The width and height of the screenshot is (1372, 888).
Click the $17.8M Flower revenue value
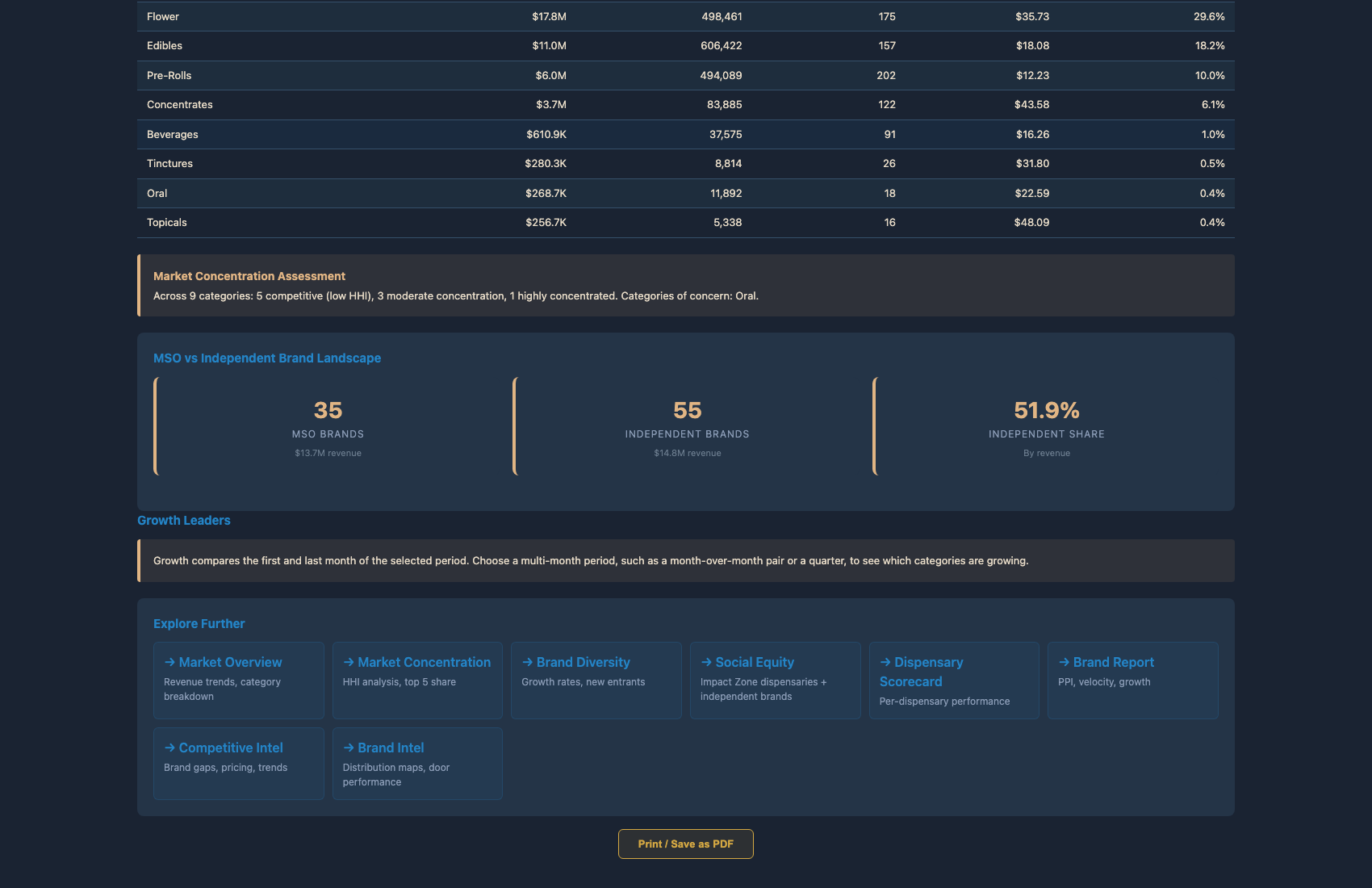(550, 16)
